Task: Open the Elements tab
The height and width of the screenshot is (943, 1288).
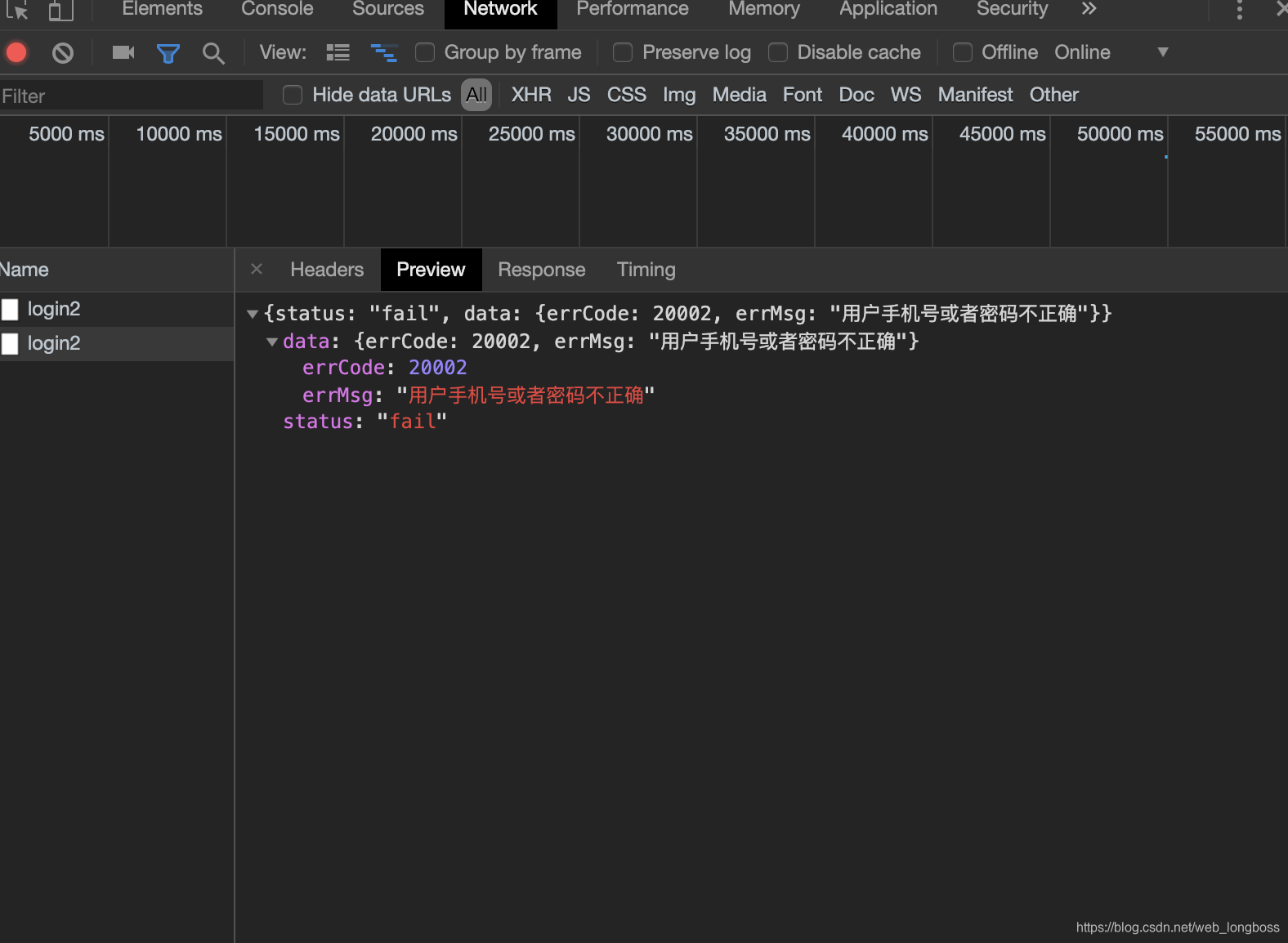Action: pos(162,9)
